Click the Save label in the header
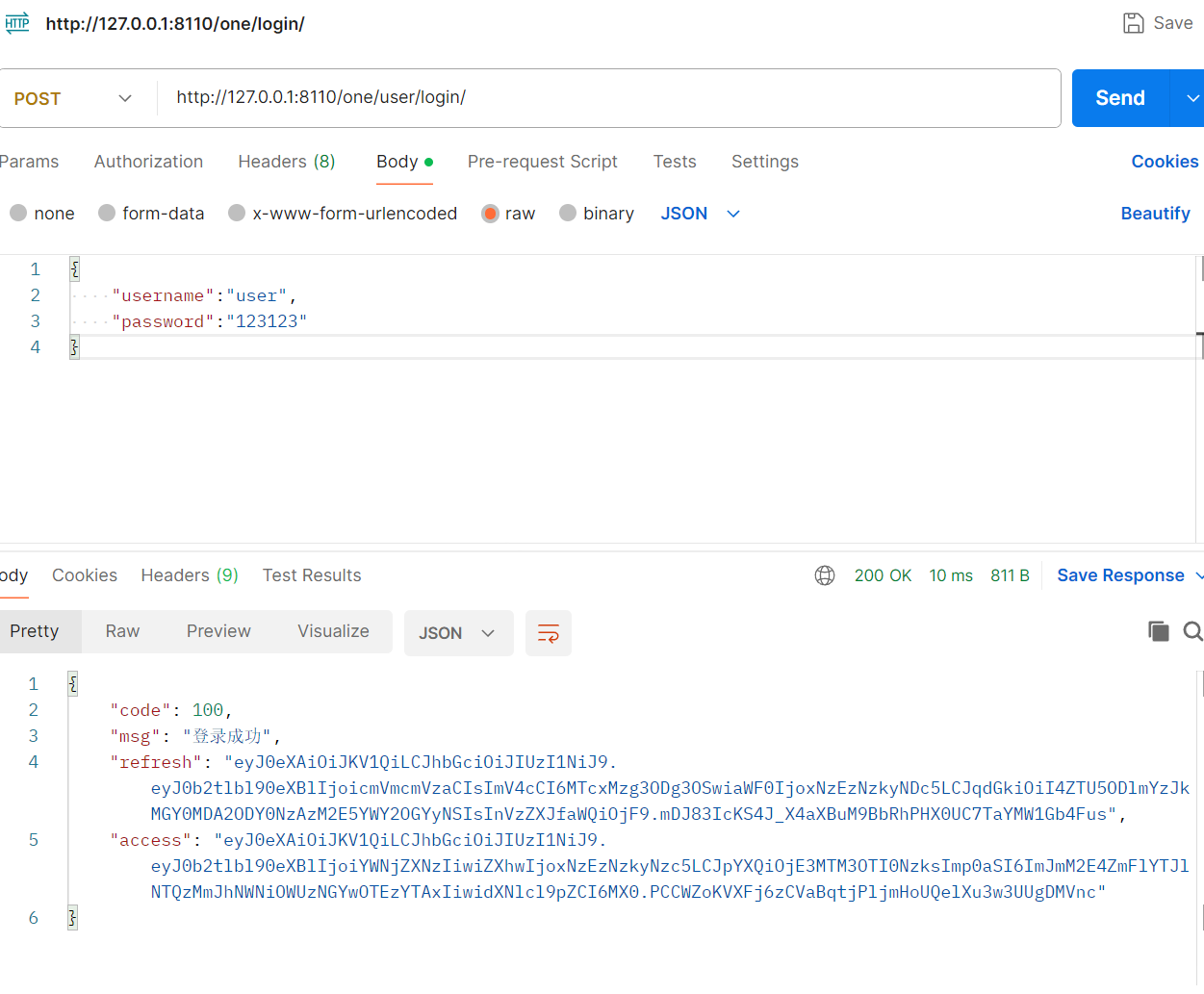This screenshot has width=1204, height=994. pyautogui.click(x=1173, y=23)
